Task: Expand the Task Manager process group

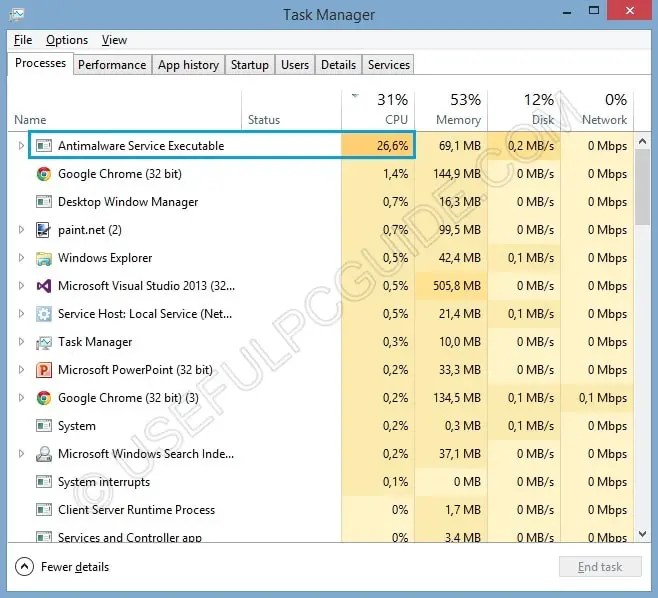Action: click(x=21, y=342)
